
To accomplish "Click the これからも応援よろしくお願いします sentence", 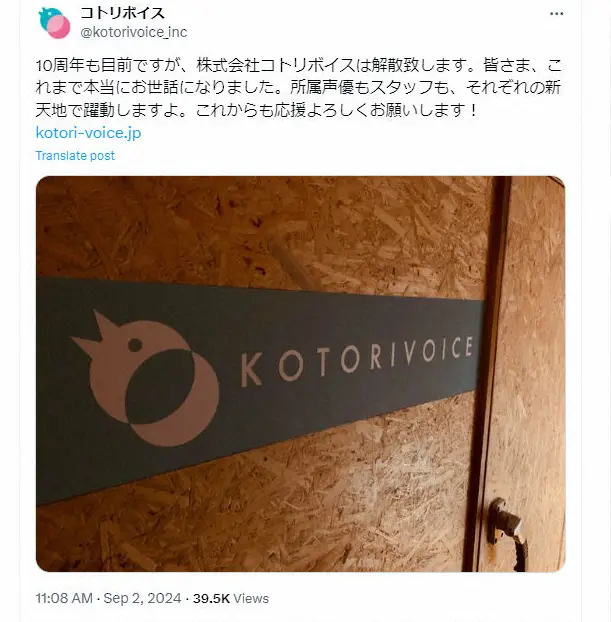I will pos(336,110).
